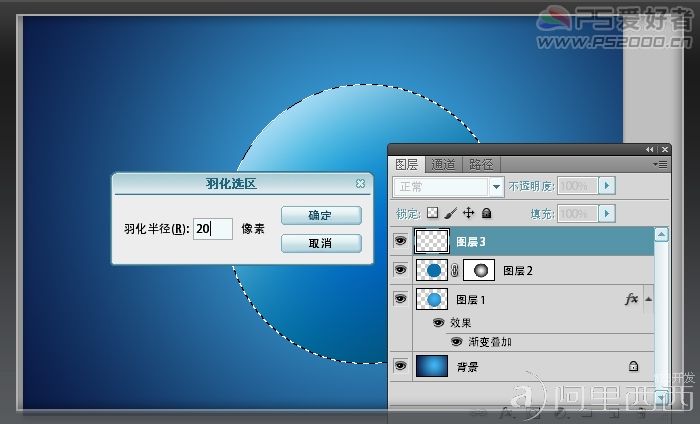The height and width of the screenshot is (424, 700).
Task: Hide 图层 3 with its eye icon
Action: (400, 241)
